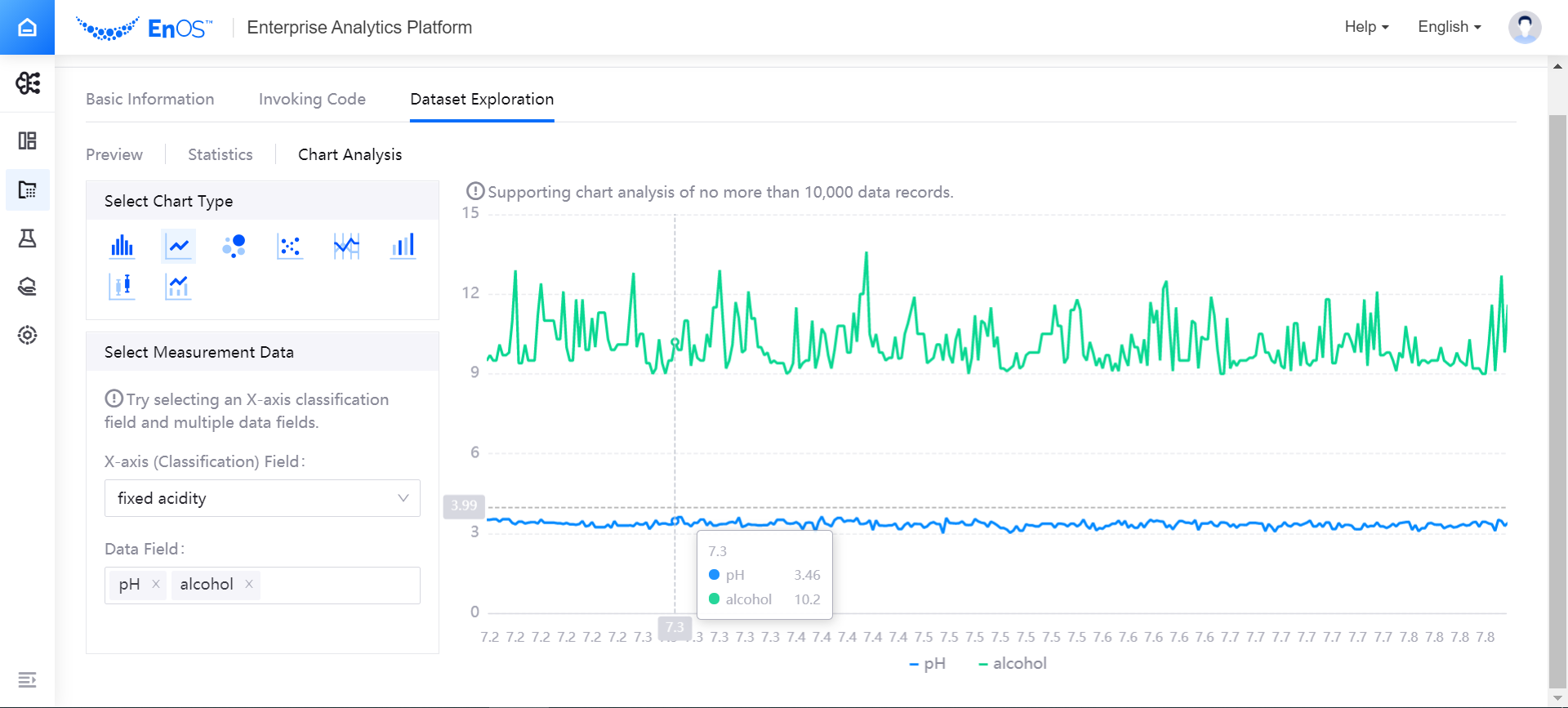
Task: Select the box plot chart type
Action: (x=122, y=287)
